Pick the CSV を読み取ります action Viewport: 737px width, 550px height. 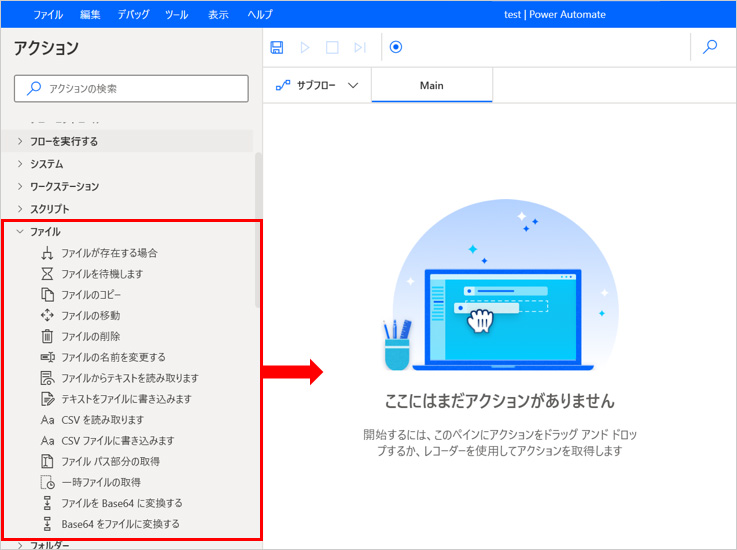[x=102, y=420]
